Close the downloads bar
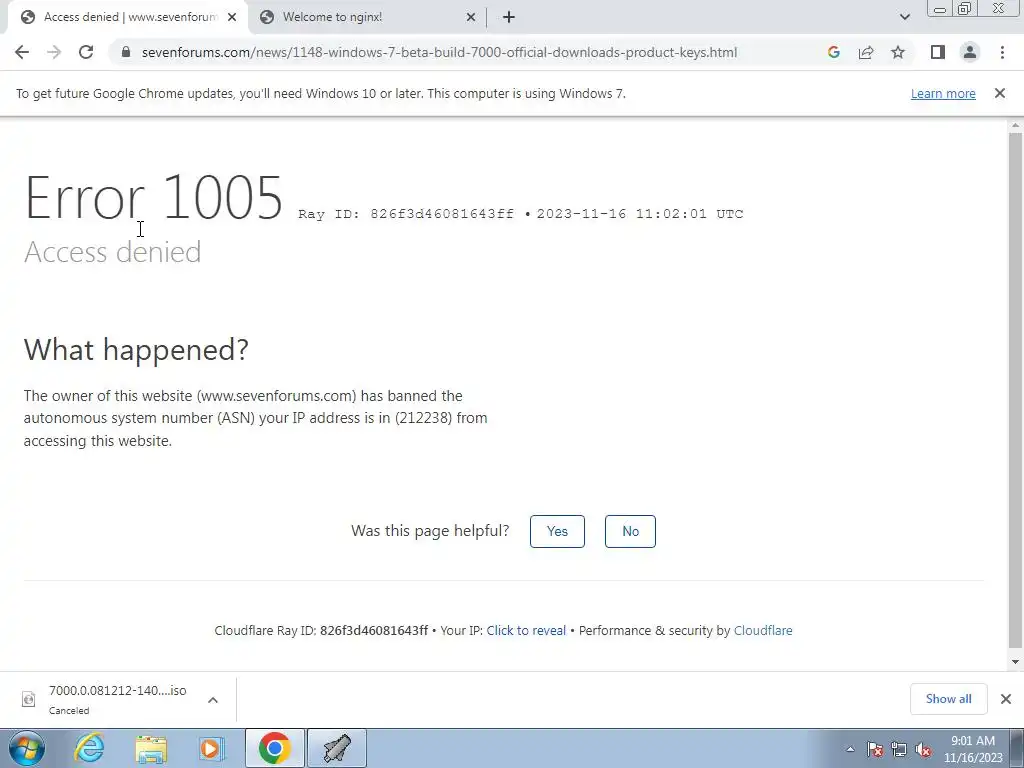This screenshot has width=1024, height=768. click(1006, 699)
